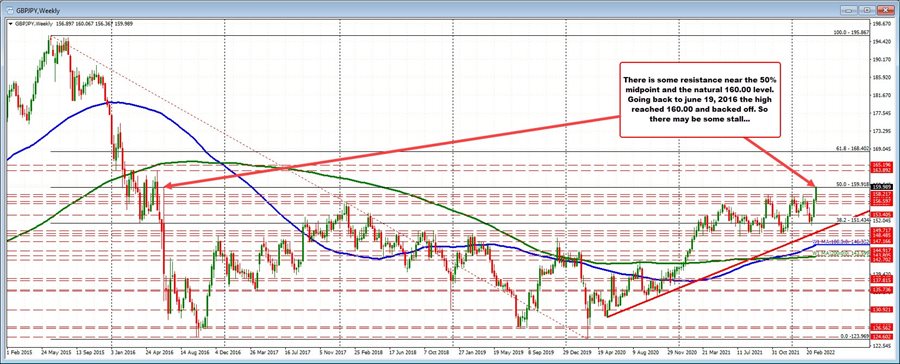Select the Fibonacci label 0.0 - 123.969
Image resolution: width=900 pixels, height=364 pixels.
point(854,336)
